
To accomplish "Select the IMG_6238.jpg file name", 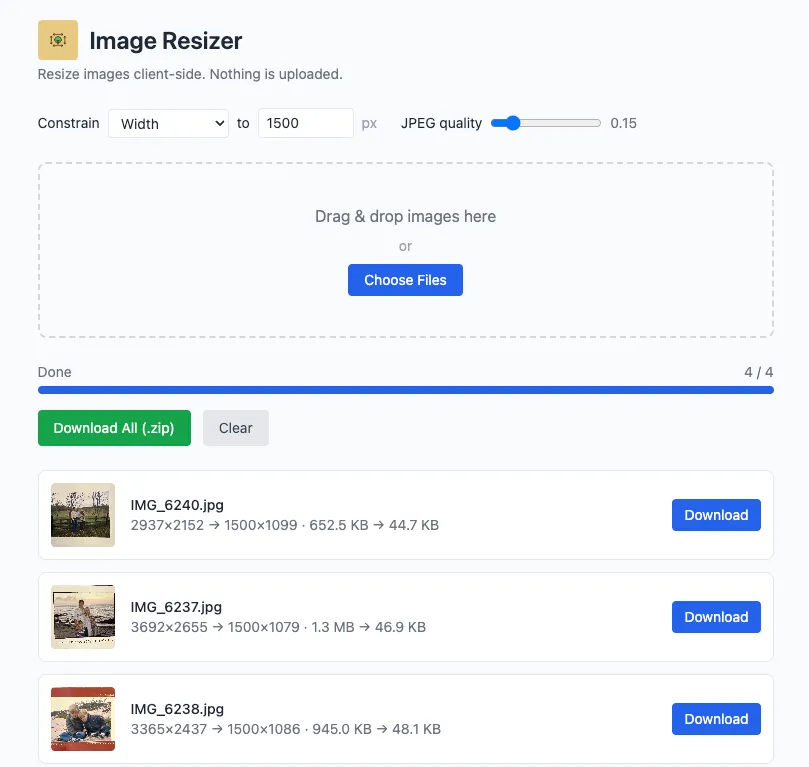I will 177,709.
